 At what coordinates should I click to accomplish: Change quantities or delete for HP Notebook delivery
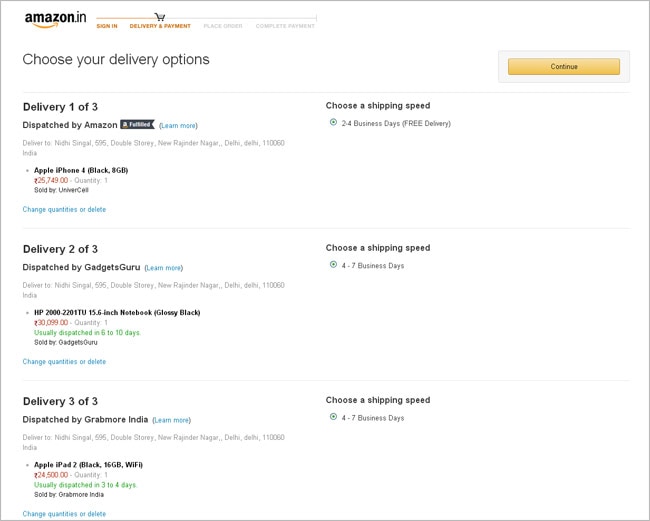(64, 362)
